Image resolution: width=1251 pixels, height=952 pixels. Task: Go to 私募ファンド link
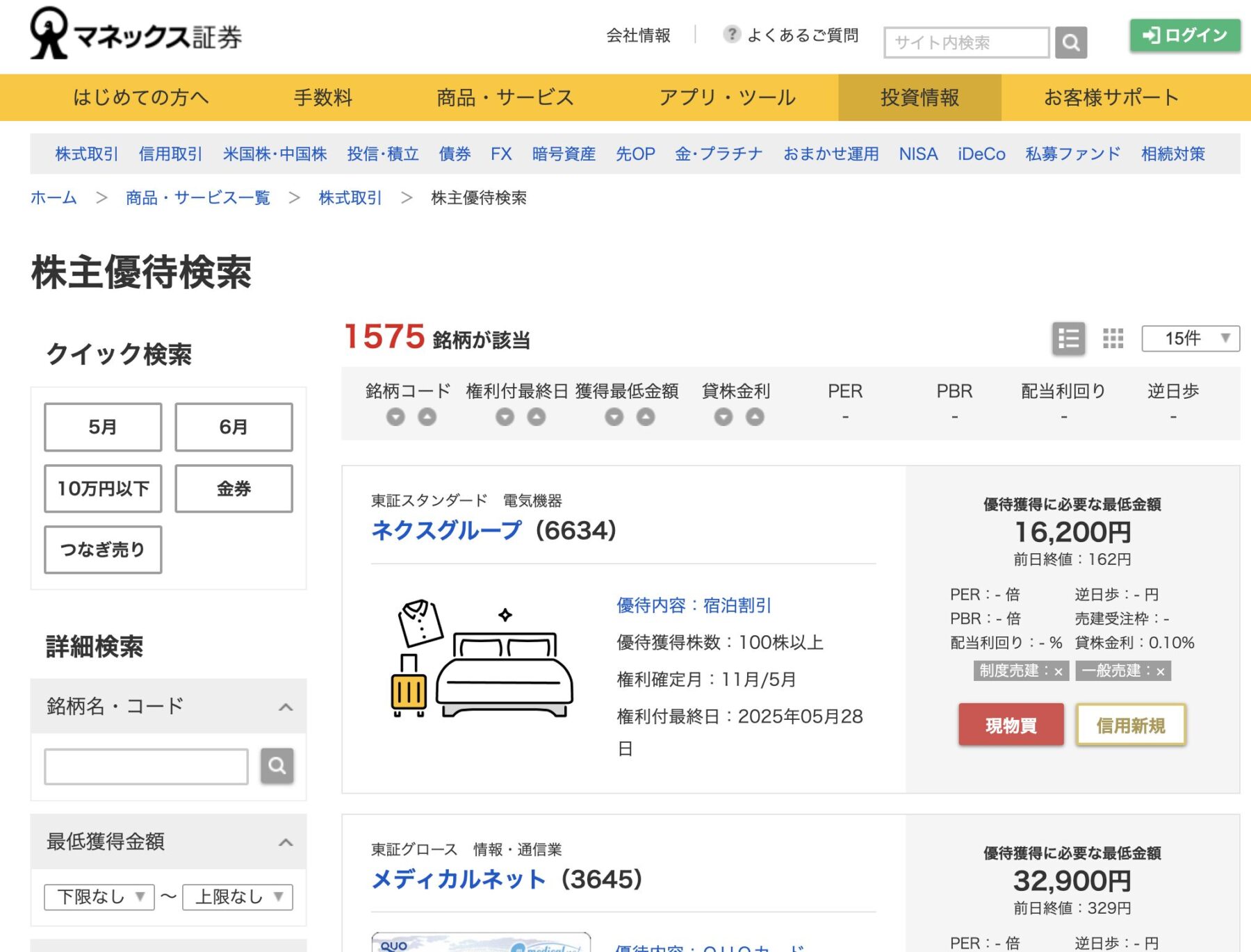pos(1073,154)
